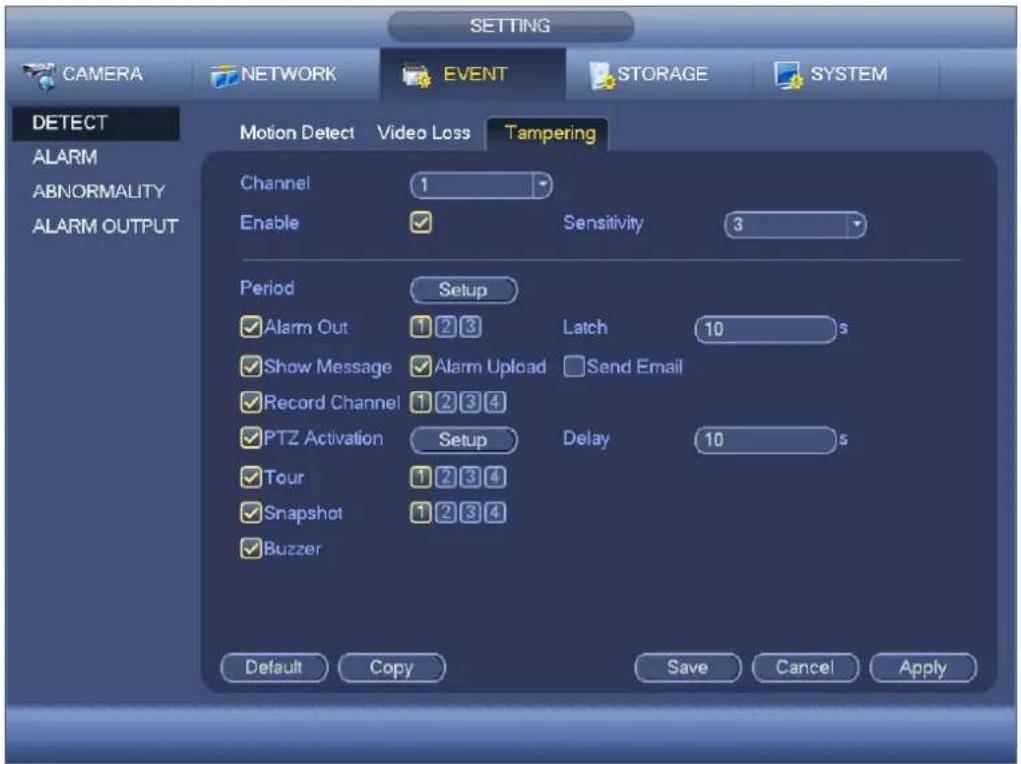Go to the NETWORK tab
1021x764 pixels.
[287, 74]
